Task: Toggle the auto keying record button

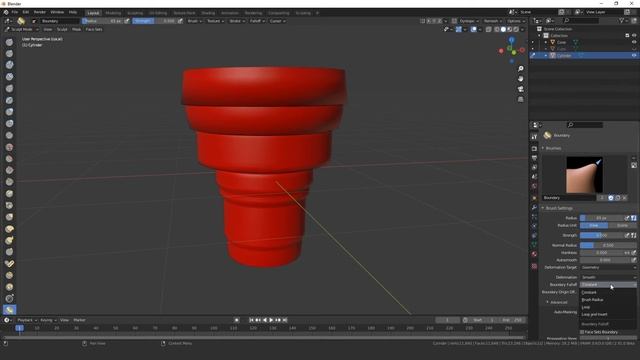Action: 236,320
